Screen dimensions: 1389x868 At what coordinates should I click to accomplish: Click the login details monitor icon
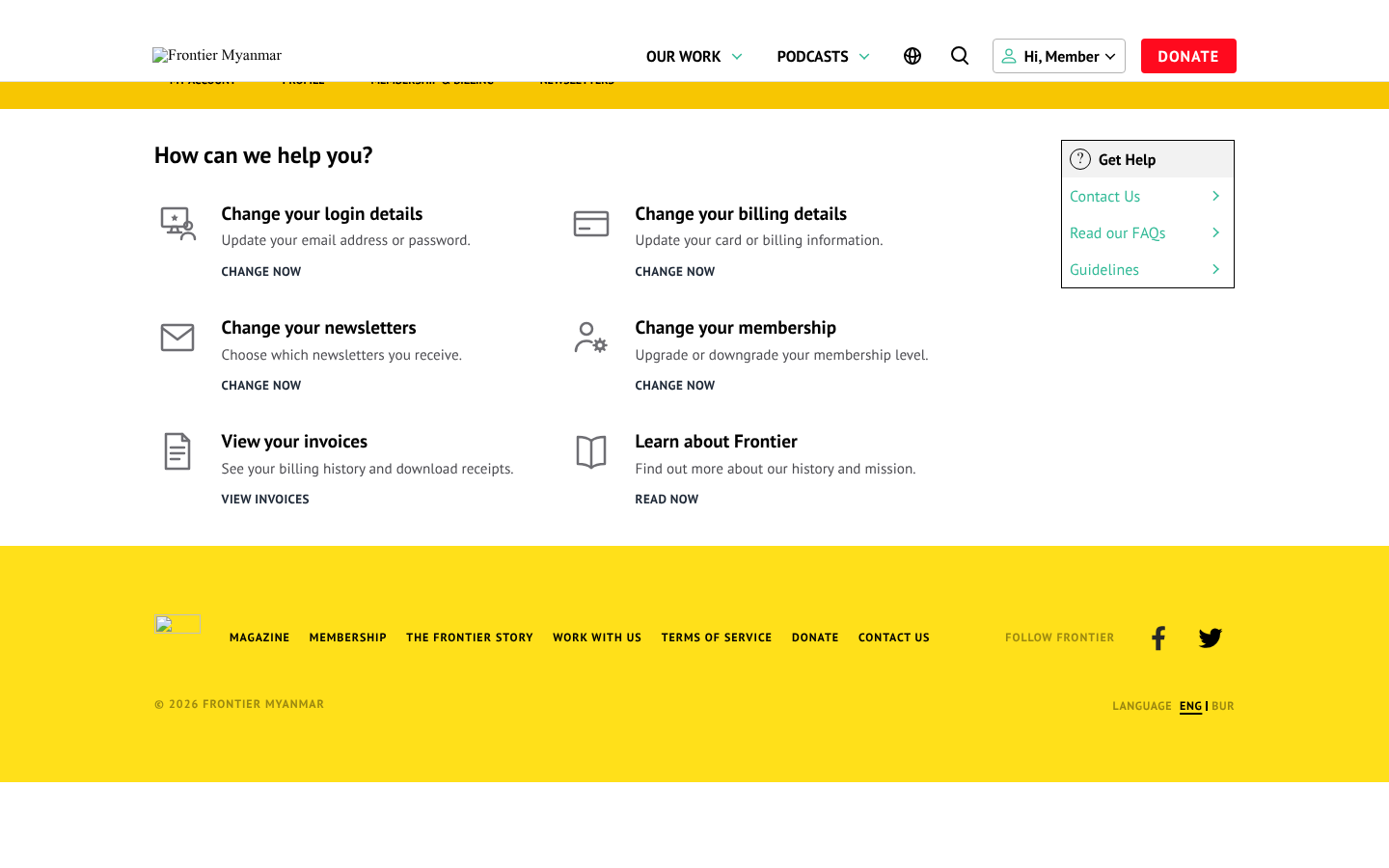point(177,224)
